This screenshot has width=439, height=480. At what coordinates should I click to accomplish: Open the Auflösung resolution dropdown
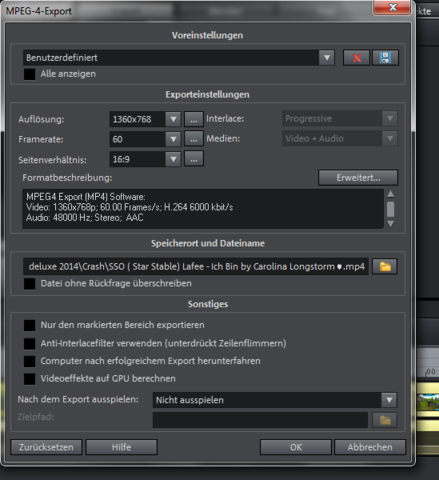tap(173, 119)
